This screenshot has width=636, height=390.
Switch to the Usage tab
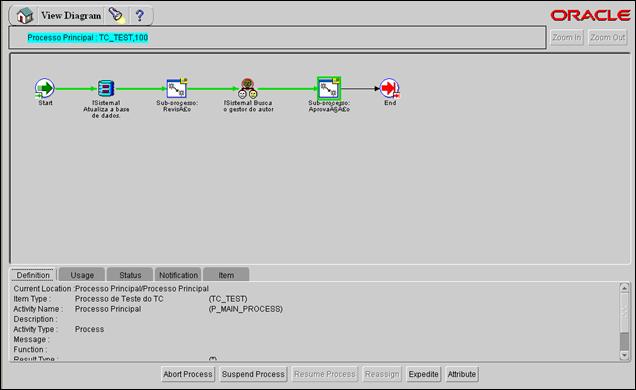[82, 275]
